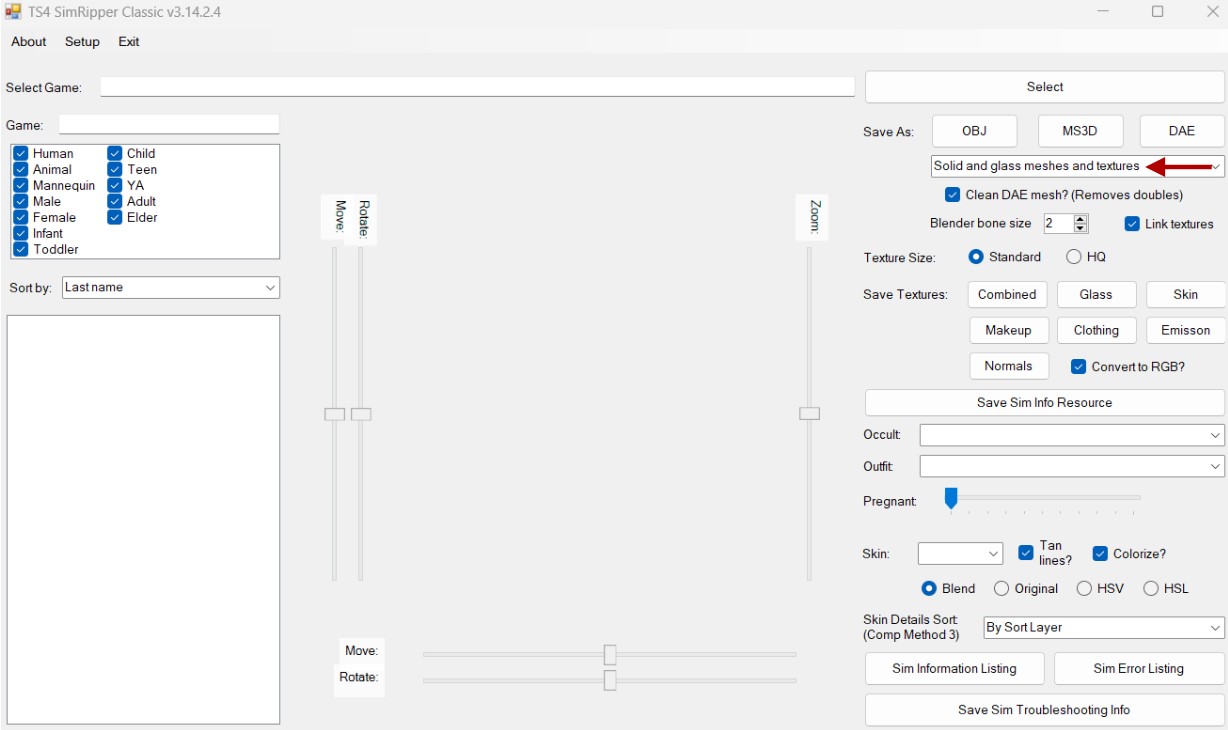The image size is (1228, 730).
Task: Click the Save Sim Info Resource button
Action: [x=1044, y=403]
